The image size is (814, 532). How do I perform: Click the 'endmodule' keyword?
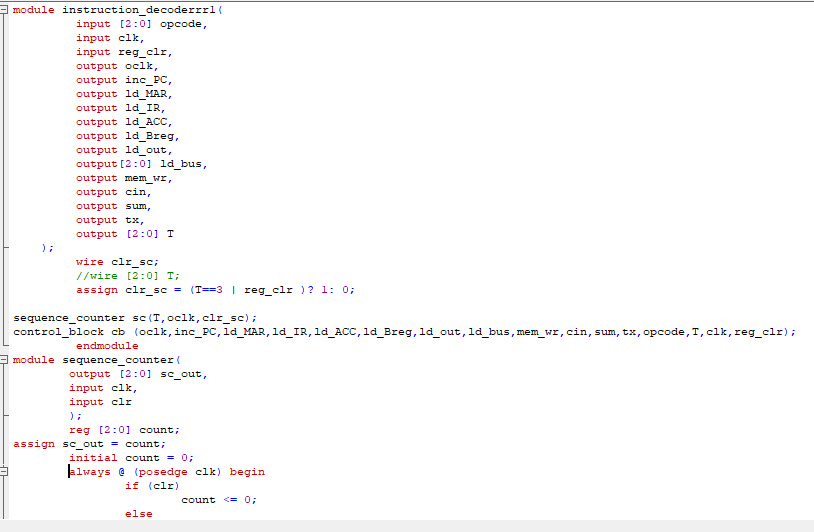(107, 346)
